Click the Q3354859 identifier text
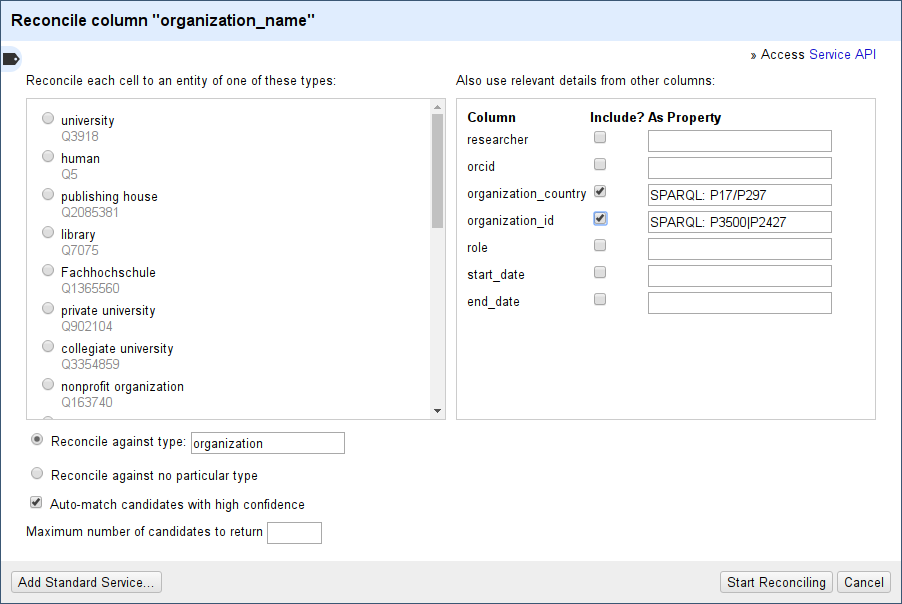 [x=90, y=364]
